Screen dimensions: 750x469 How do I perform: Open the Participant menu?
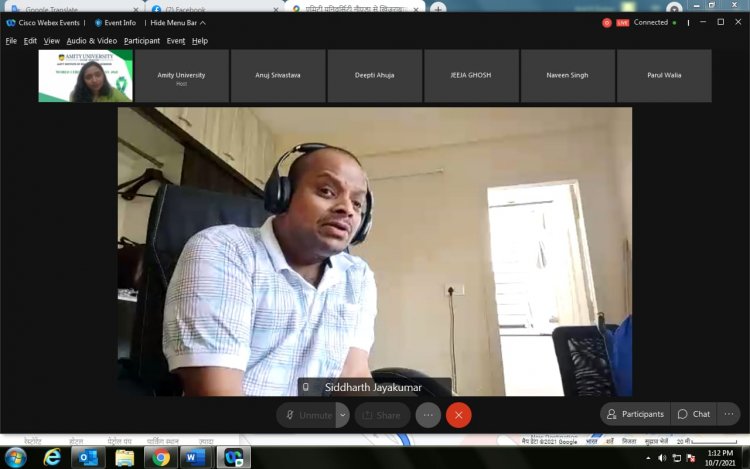(142, 41)
